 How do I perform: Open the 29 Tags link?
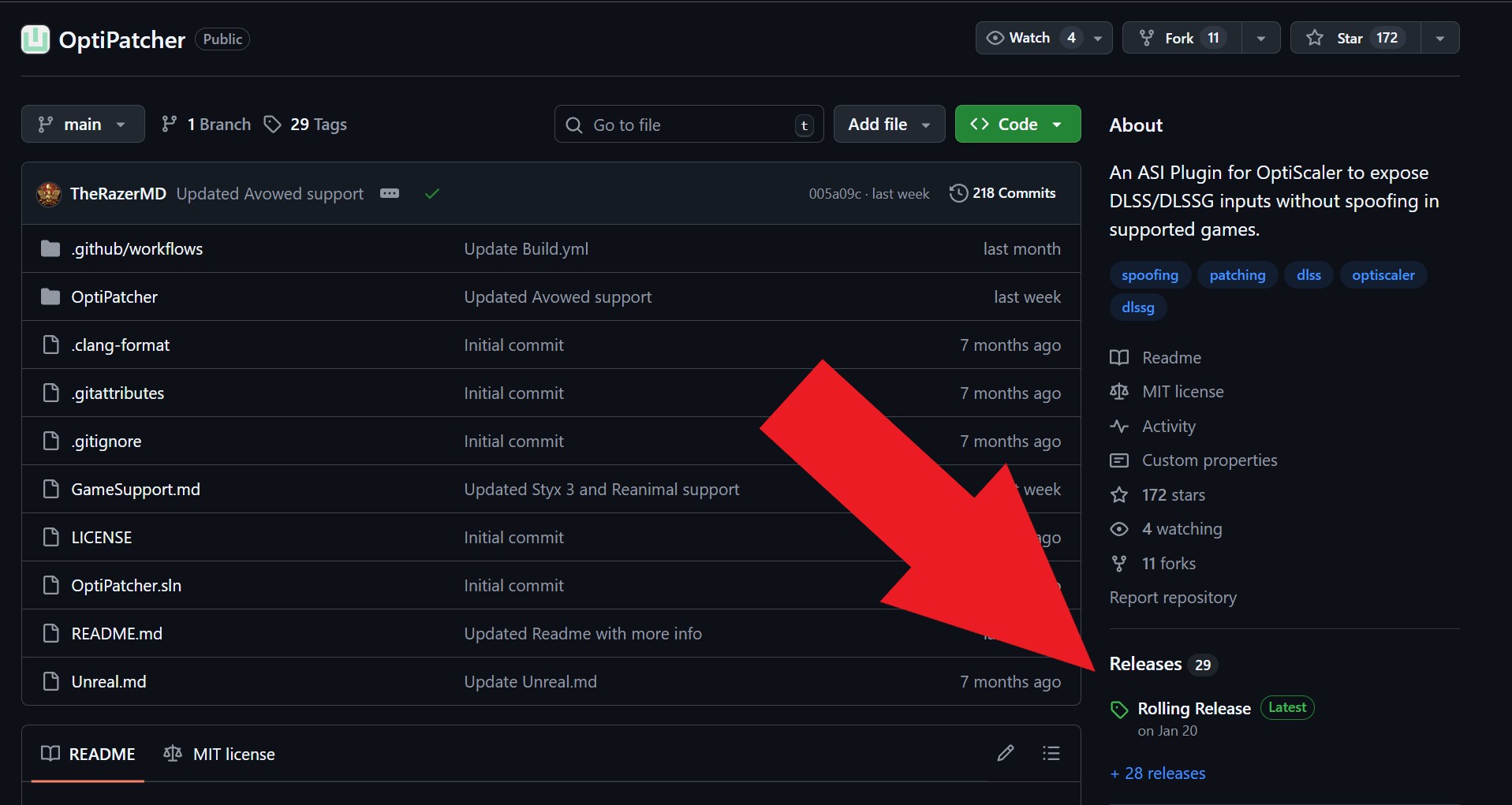(306, 125)
